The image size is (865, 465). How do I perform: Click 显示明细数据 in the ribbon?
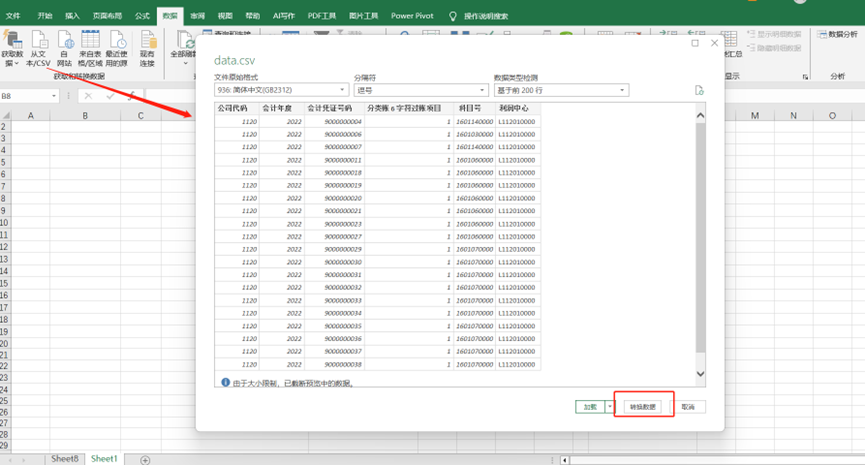click(x=774, y=34)
